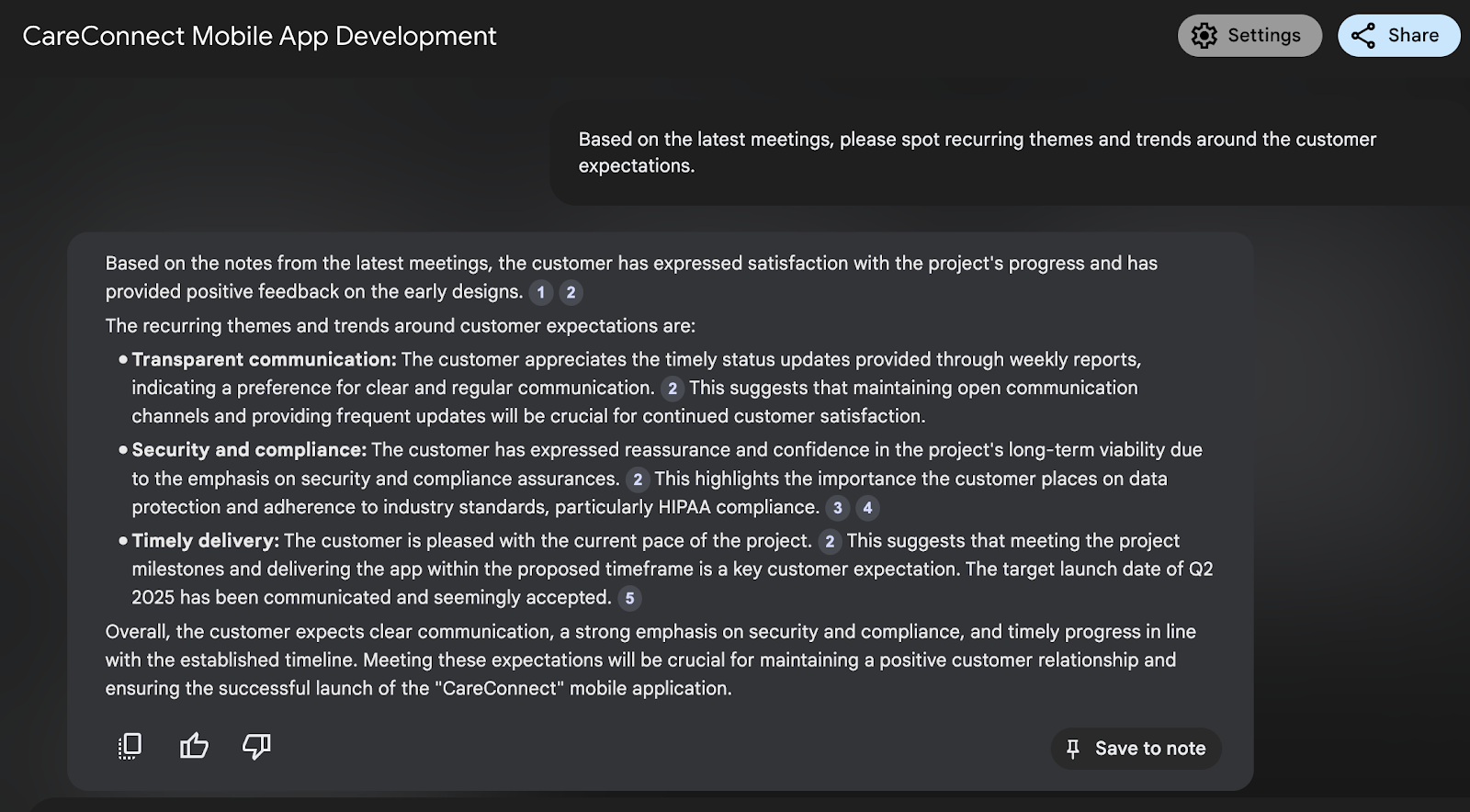Click the pin icon in Save to note

point(1072,749)
